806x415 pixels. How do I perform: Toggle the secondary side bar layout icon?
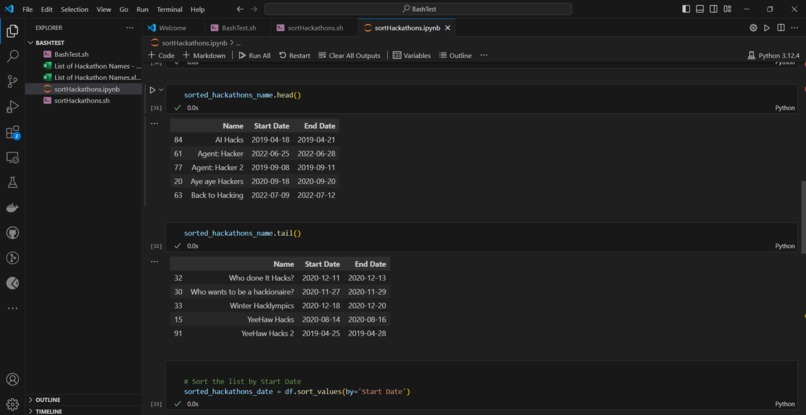pyautogui.click(x=713, y=9)
